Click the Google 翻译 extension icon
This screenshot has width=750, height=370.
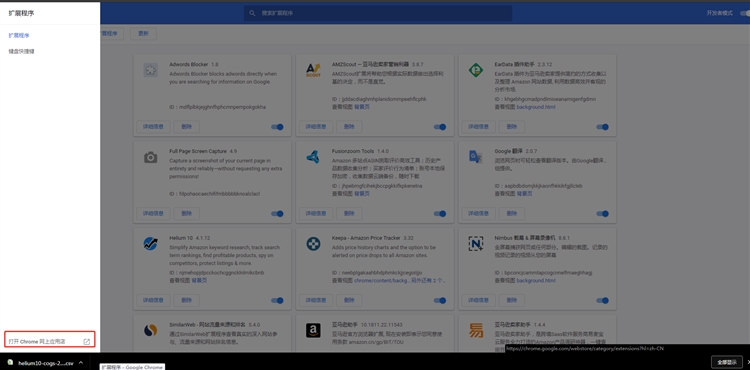click(475, 157)
